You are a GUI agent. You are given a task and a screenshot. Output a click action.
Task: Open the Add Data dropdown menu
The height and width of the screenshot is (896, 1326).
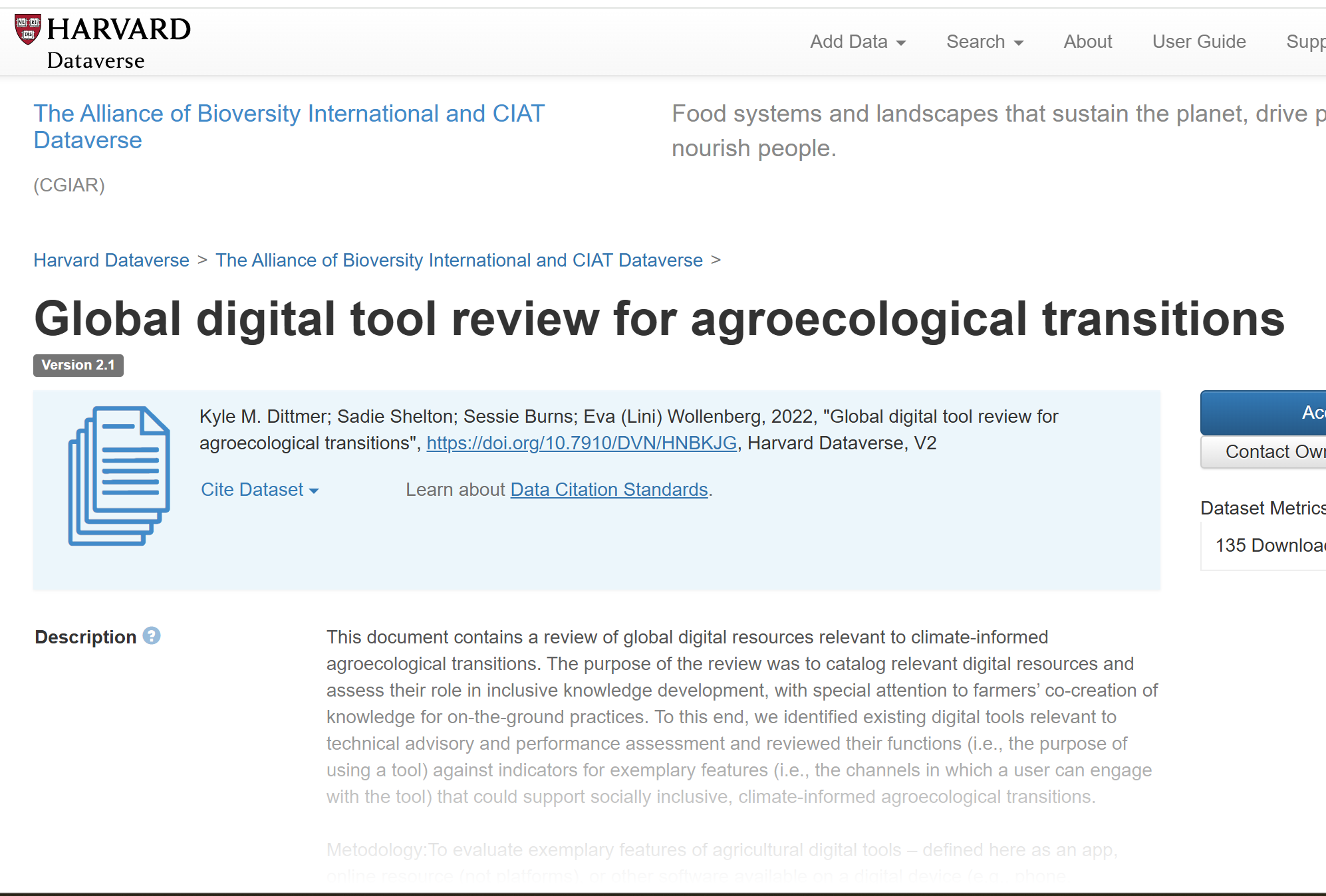857,42
